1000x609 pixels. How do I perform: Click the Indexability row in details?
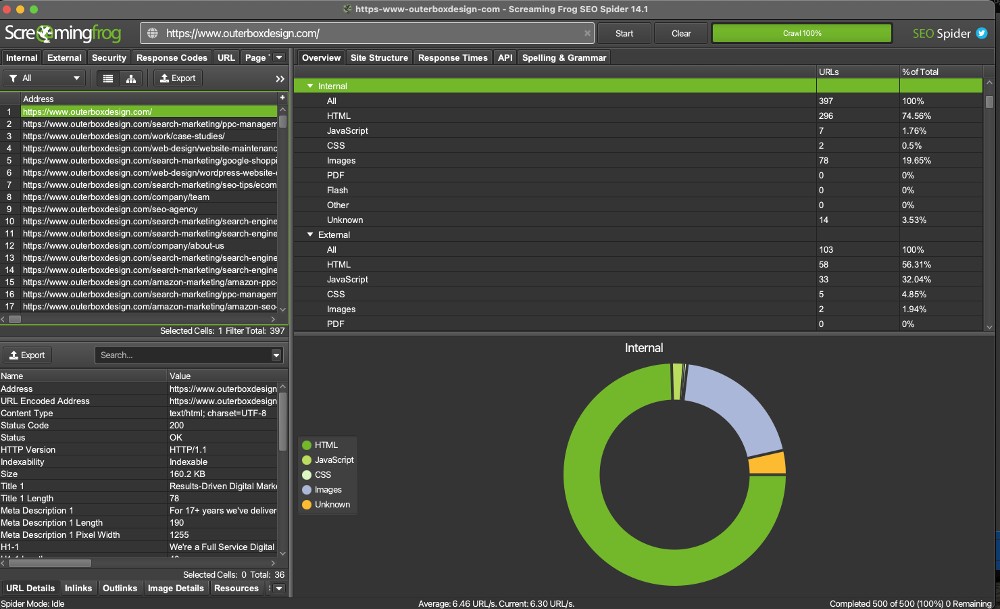point(138,462)
